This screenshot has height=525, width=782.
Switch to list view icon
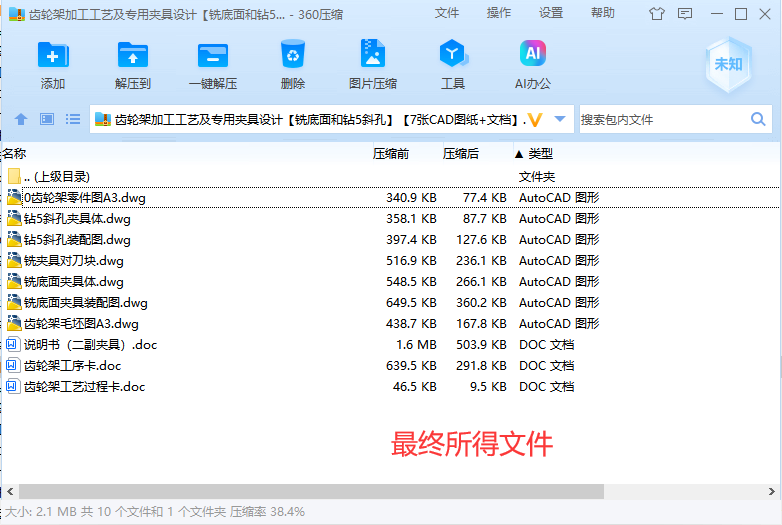click(73, 119)
